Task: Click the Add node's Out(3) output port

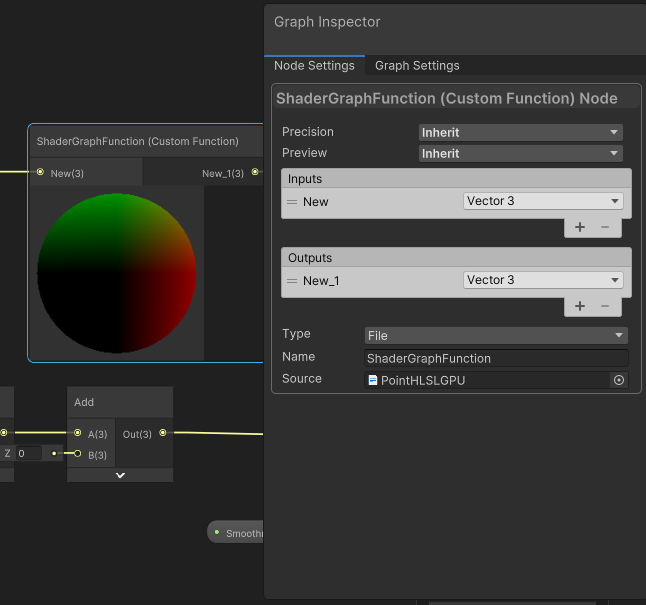Action: 163,433
